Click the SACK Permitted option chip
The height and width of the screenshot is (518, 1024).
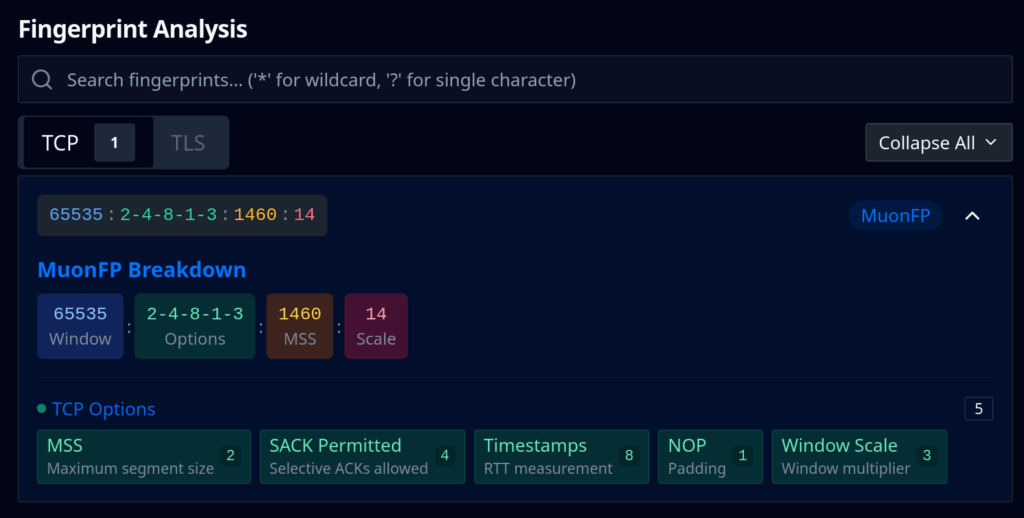point(361,456)
